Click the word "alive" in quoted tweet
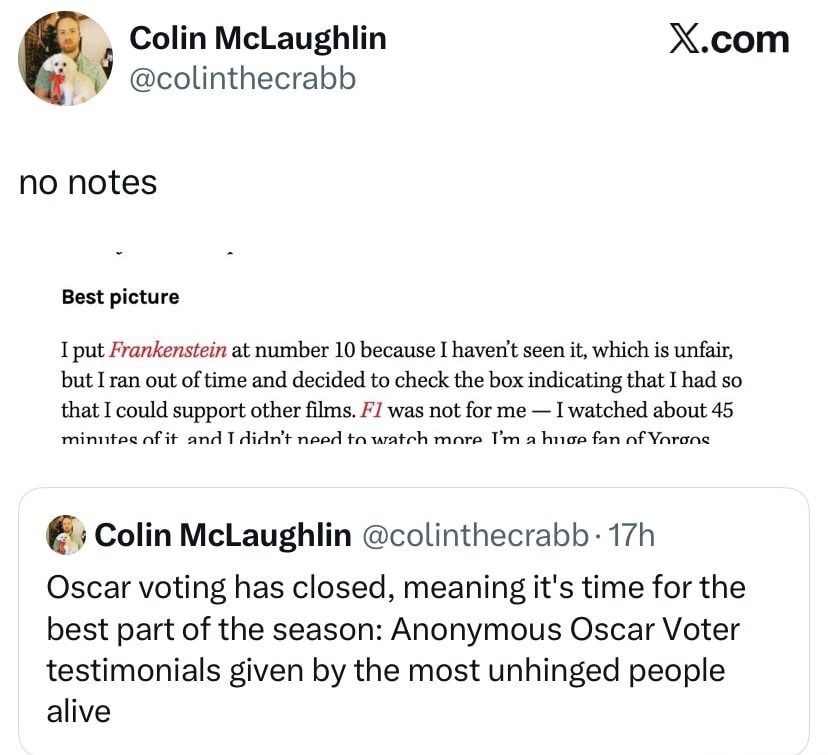The height and width of the screenshot is (755, 828). [78, 711]
